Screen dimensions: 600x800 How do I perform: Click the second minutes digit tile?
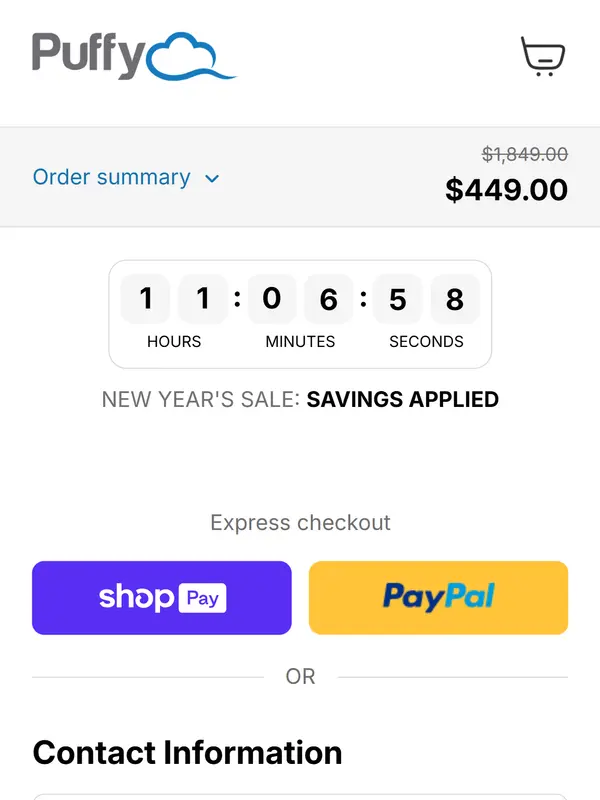pyautogui.click(x=329, y=299)
